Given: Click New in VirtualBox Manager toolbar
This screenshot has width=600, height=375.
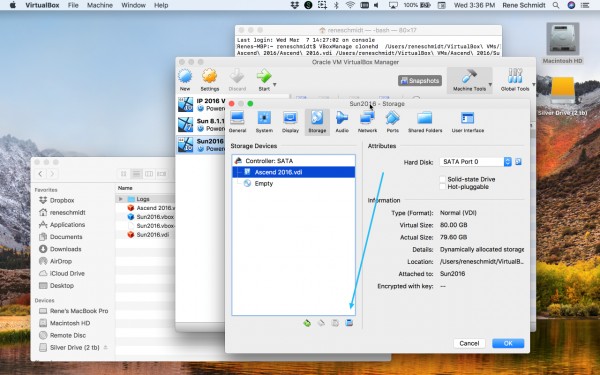Looking at the screenshot, I should click(185, 80).
